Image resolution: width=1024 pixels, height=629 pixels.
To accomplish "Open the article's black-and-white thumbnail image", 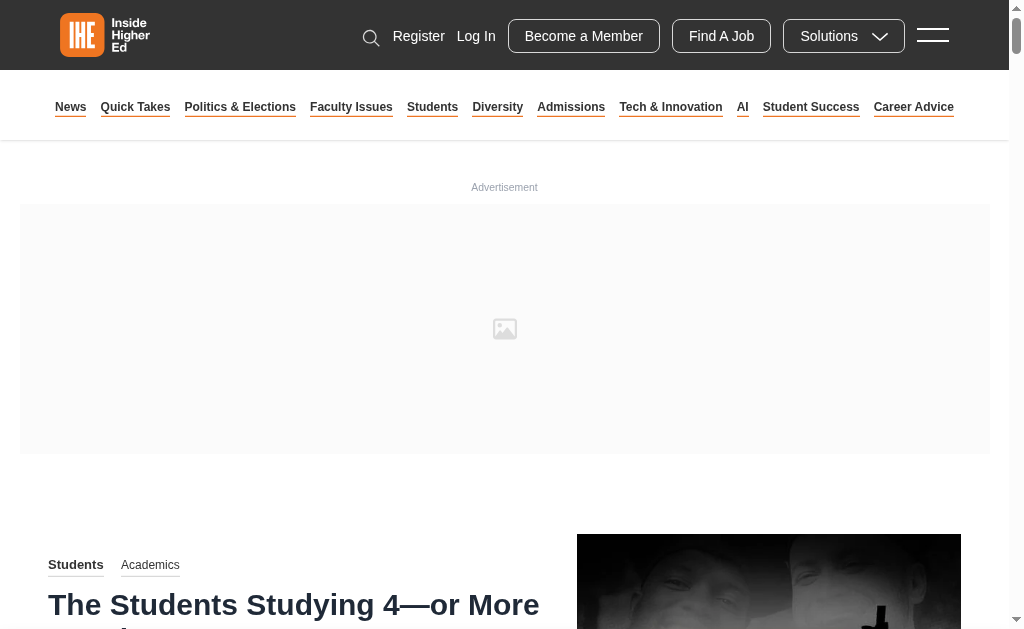I will [x=768, y=582].
